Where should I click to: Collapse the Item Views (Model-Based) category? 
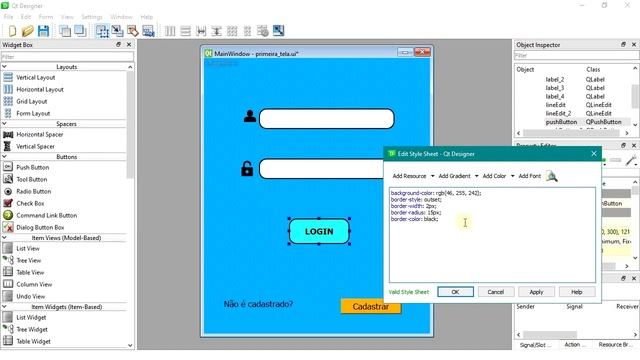pos(4,238)
